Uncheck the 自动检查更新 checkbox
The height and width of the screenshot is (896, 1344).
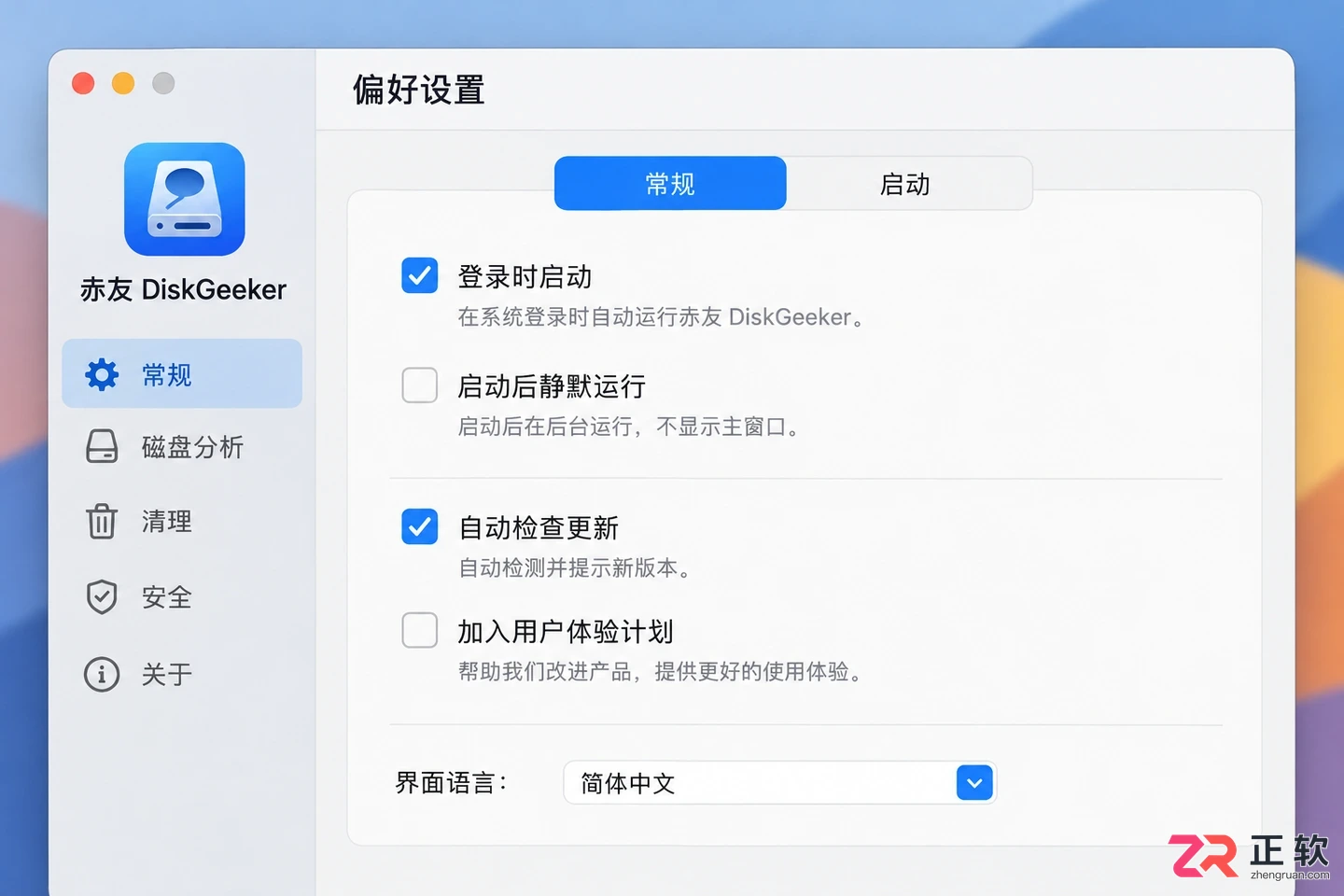[x=420, y=526]
